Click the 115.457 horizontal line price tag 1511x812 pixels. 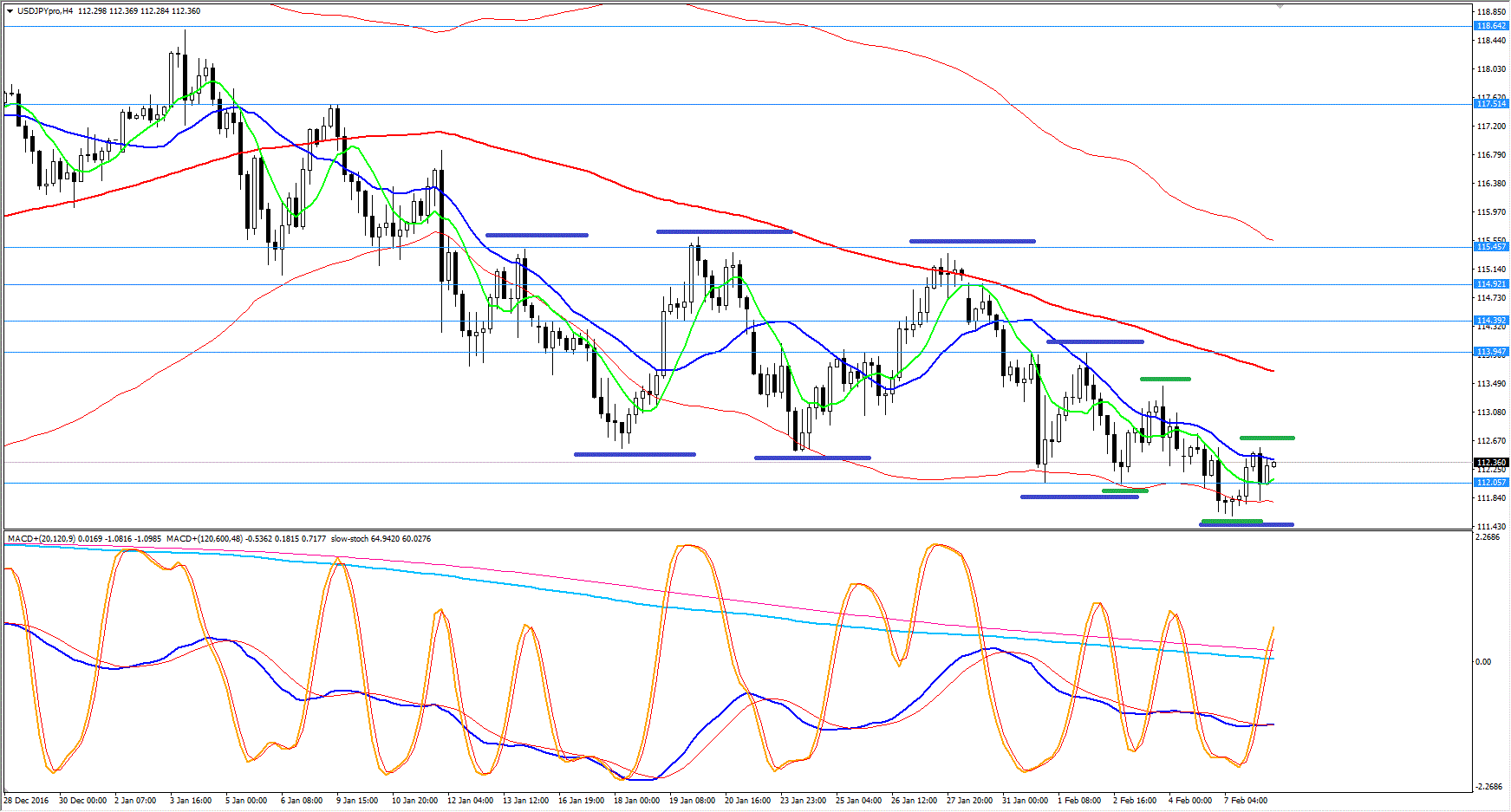click(x=1491, y=247)
